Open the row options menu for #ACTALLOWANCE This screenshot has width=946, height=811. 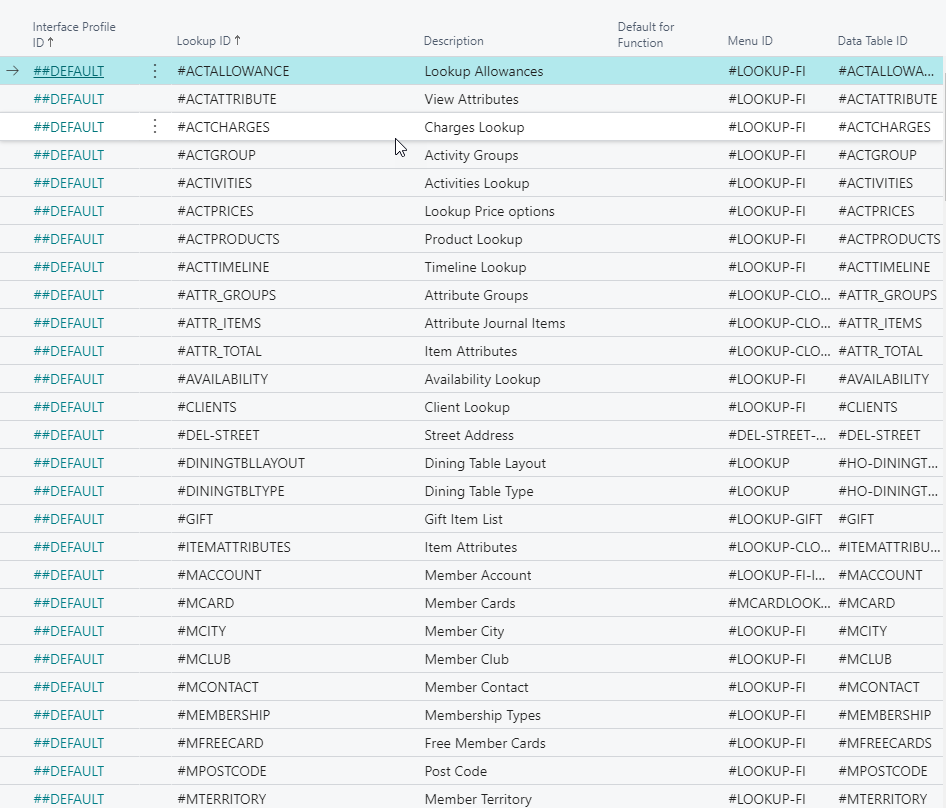(x=154, y=71)
